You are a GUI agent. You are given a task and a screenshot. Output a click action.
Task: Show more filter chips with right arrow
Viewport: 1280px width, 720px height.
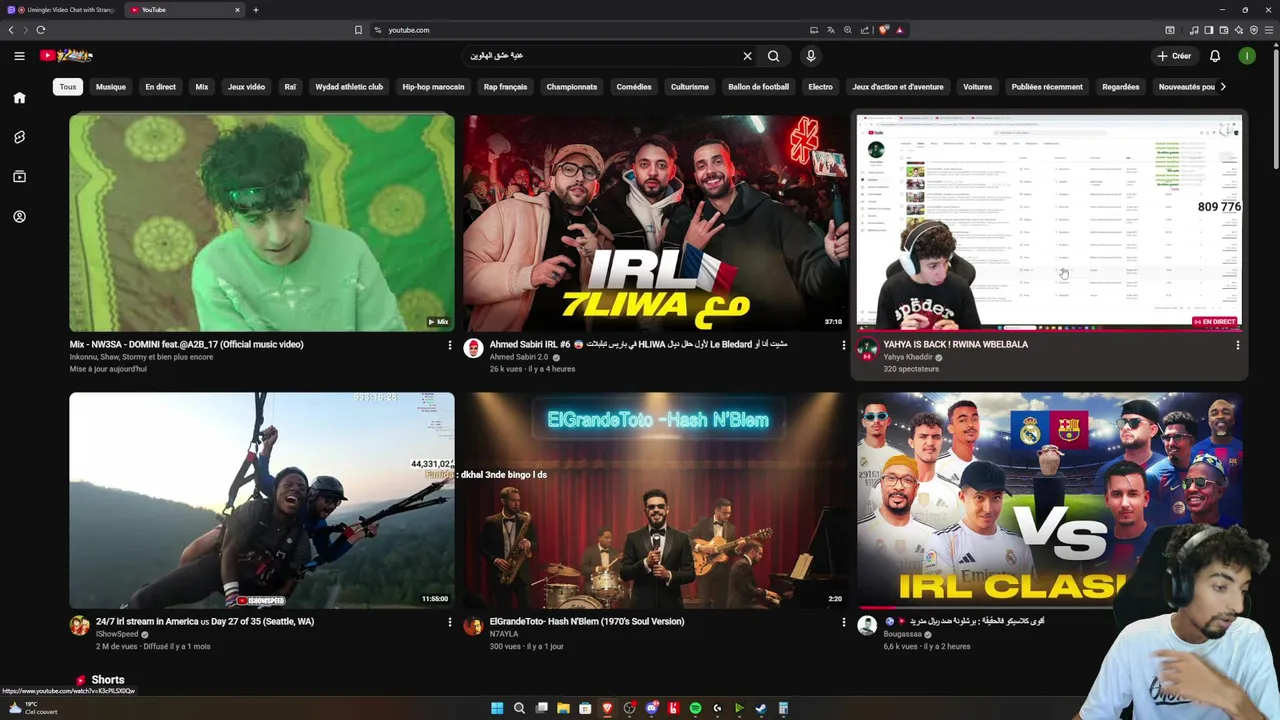point(1222,87)
